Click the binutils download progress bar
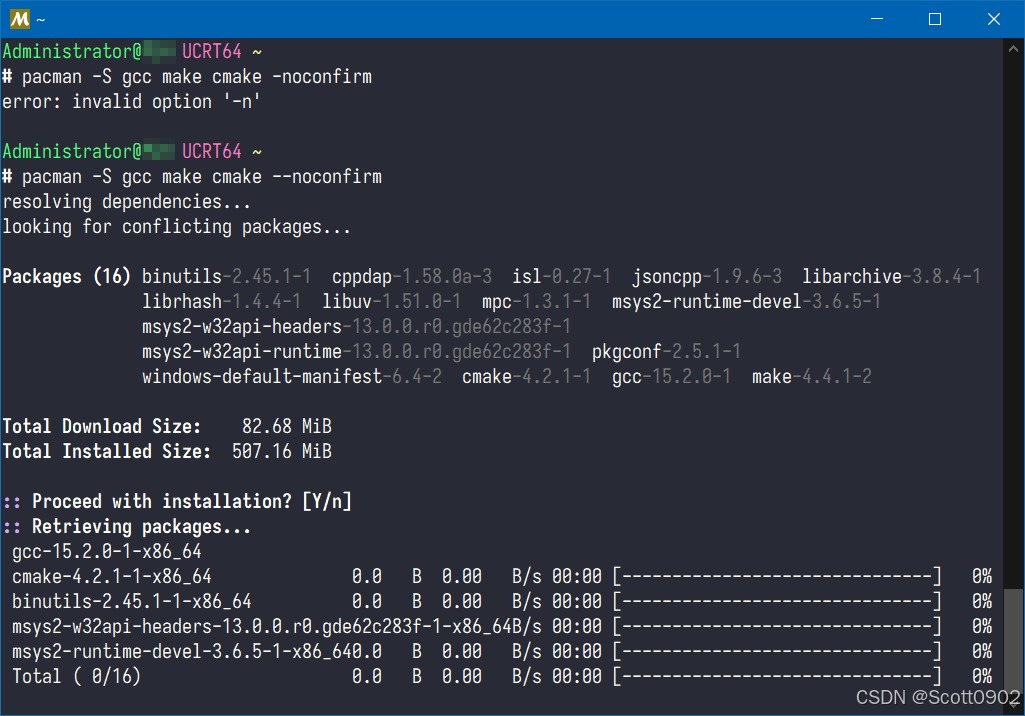Screen dimensions: 1025x716 coord(777,602)
